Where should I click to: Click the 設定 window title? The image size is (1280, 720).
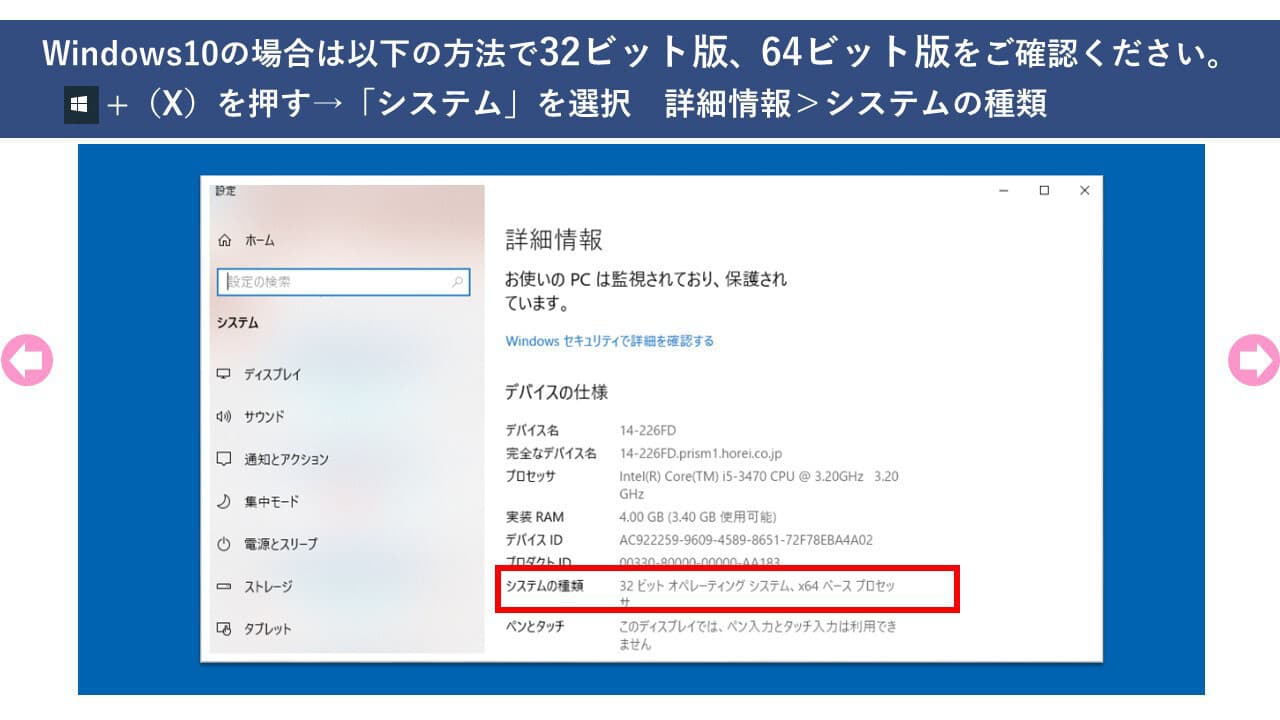(226, 191)
